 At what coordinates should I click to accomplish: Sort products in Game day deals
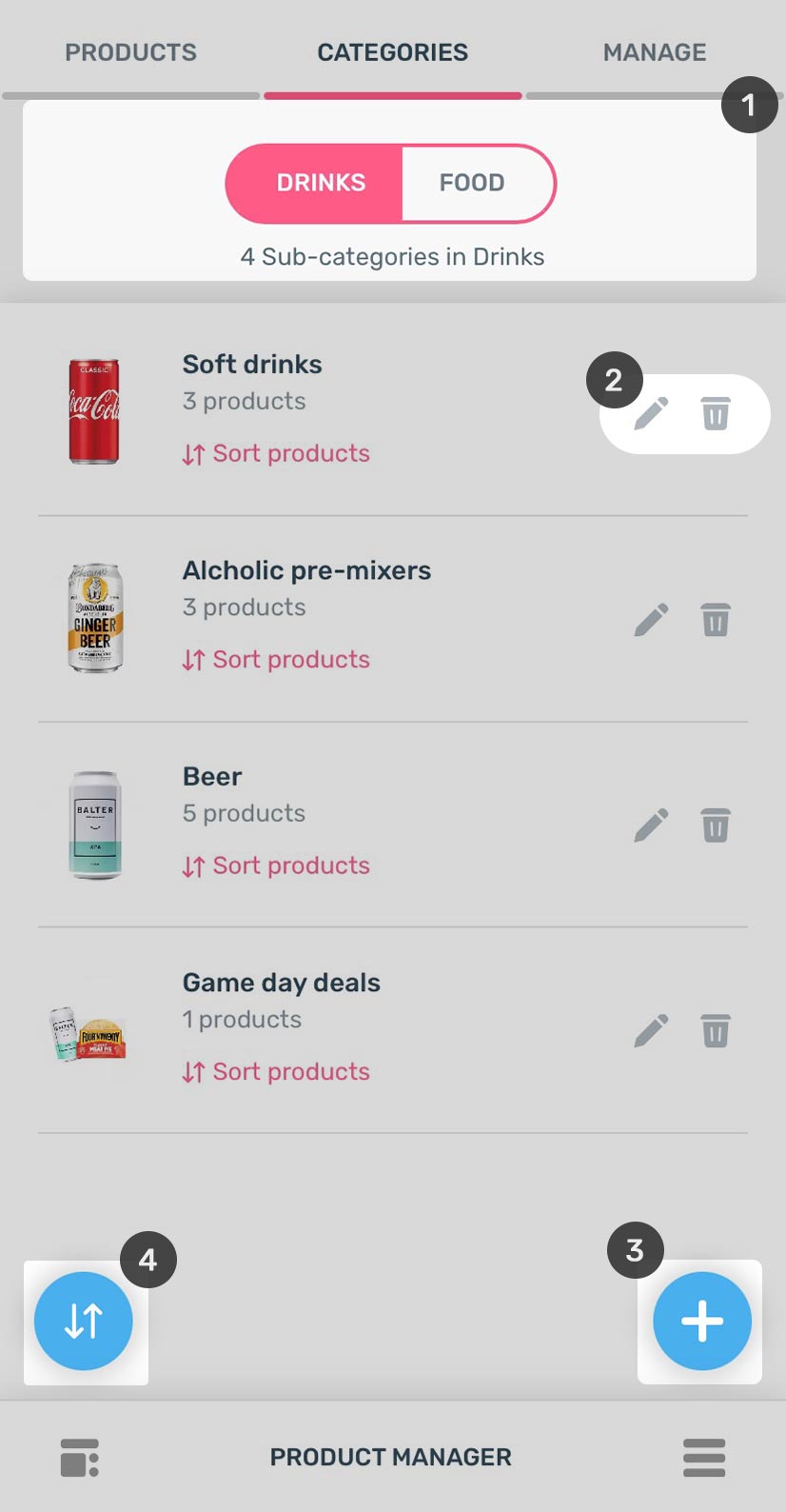coord(276,1072)
